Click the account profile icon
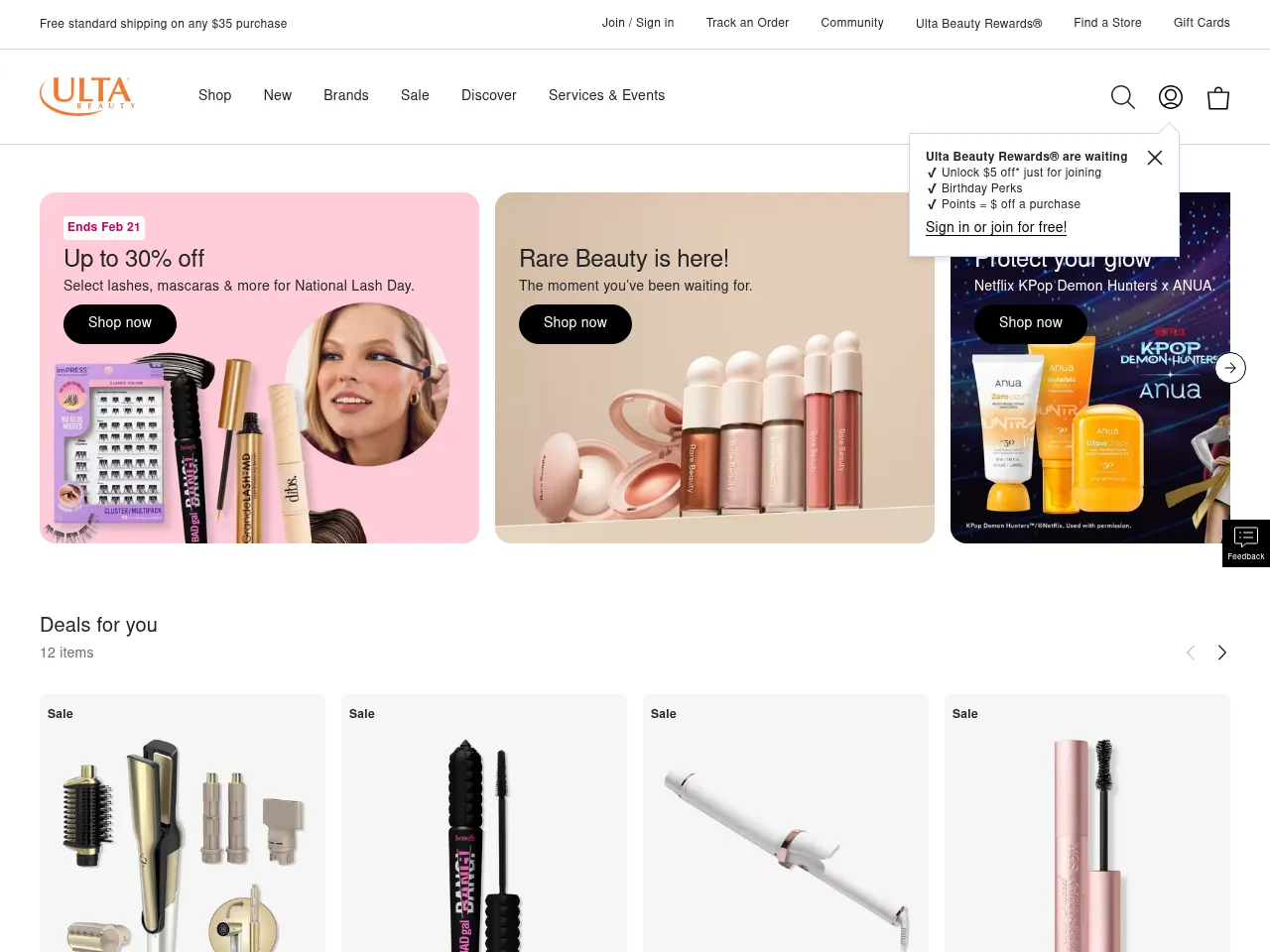Viewport: 1270px width, 952px height. [x=1171, y=97]
